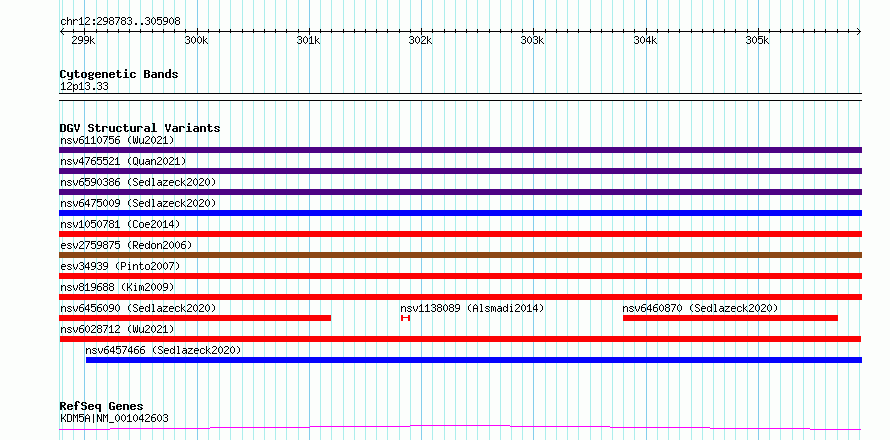Click the esv34939 (Pinto2007) label
The height and width of the screenshot is (440, 890).
click(120, 266)
